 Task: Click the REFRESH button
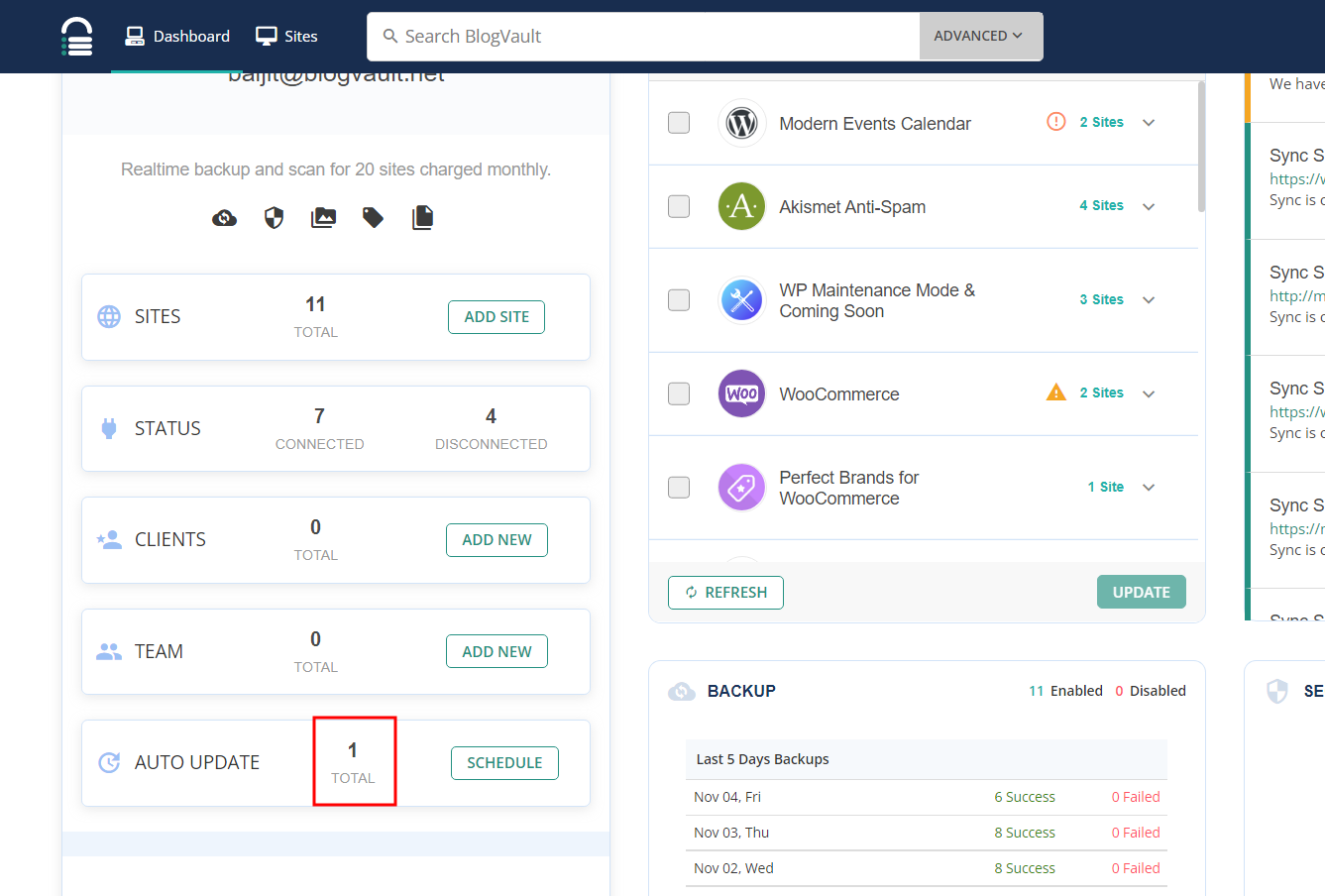point(725,593)
